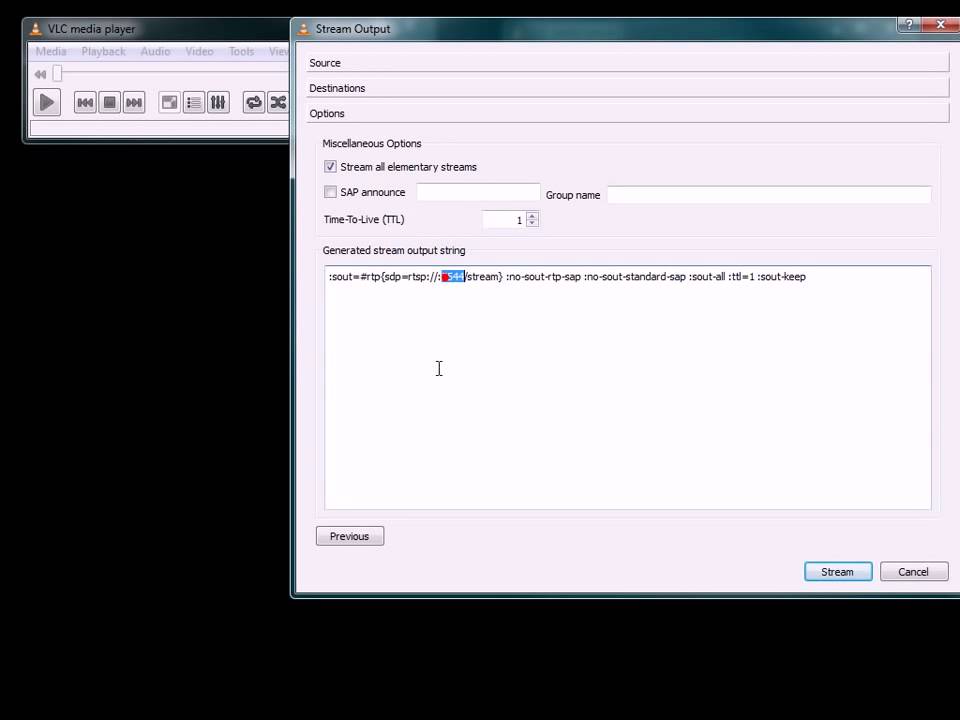Collapse the Options section

coord(628,113)
